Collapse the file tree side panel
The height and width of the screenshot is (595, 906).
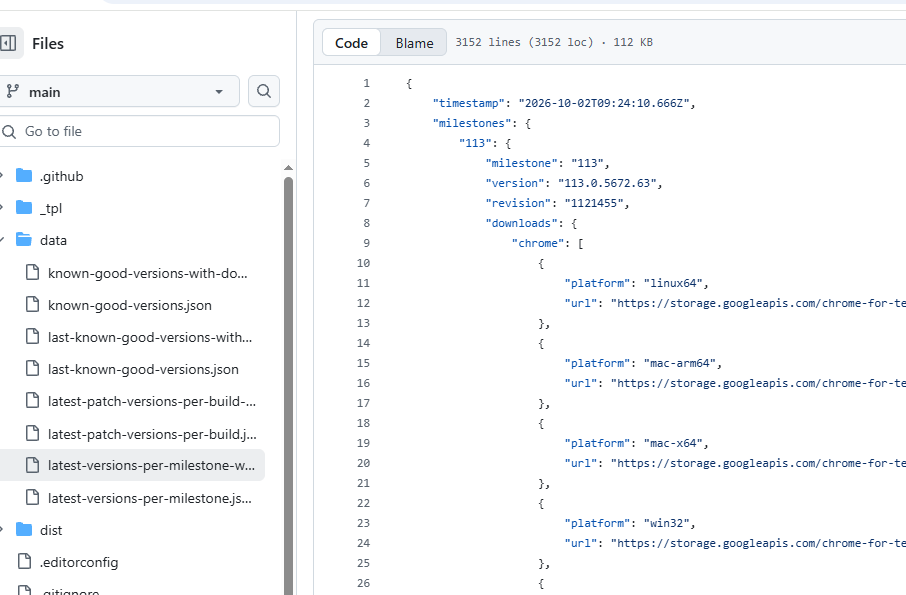click(x=8, y=43)
